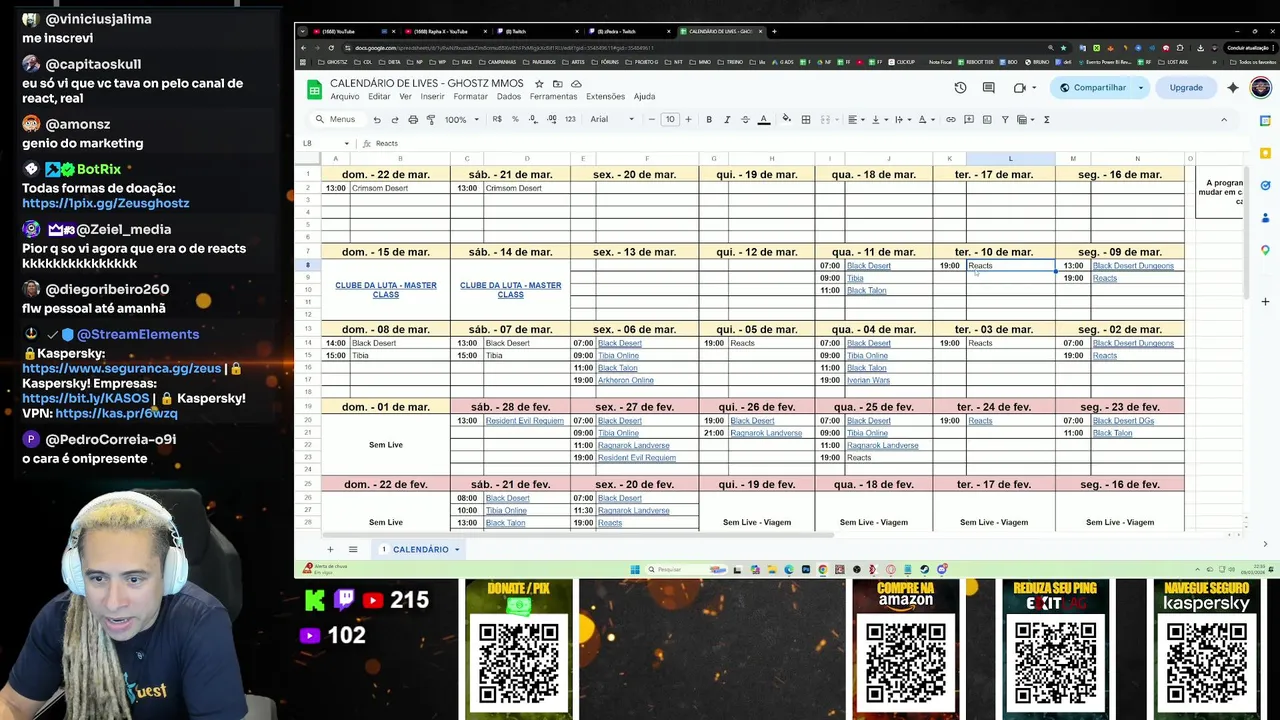
Task: Open the borders tool
Action: [806, 119]
